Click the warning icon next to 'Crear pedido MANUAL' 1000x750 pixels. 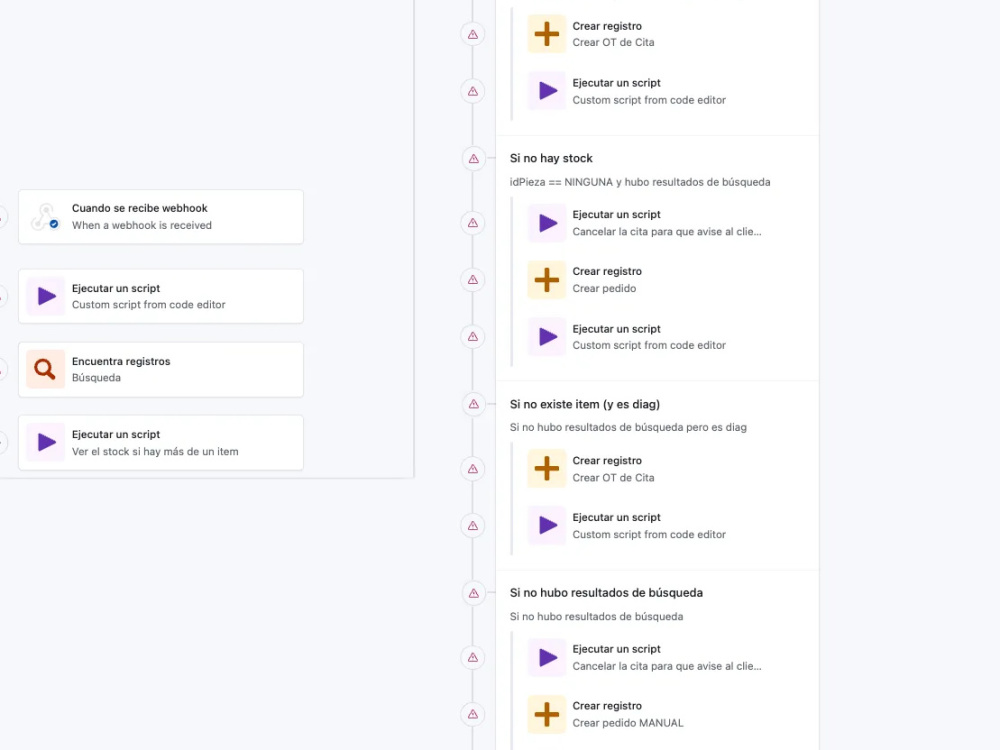click(x=473, y=714)
